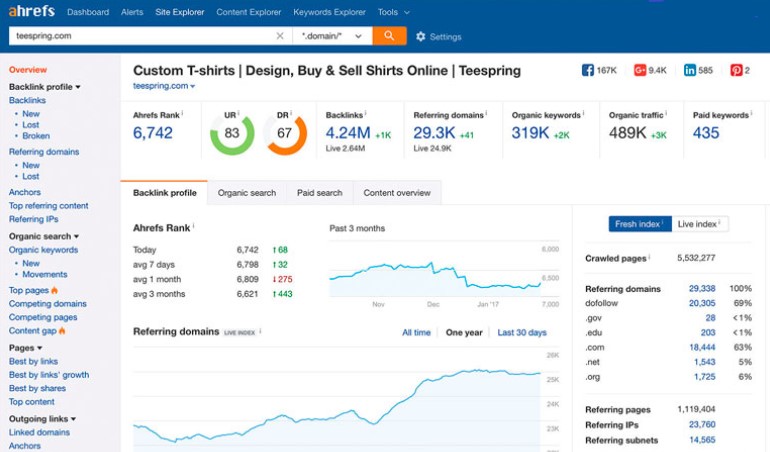Click the Google+ share count icon
The height and width of the screenshot is (452, 770).
point(639,70)
